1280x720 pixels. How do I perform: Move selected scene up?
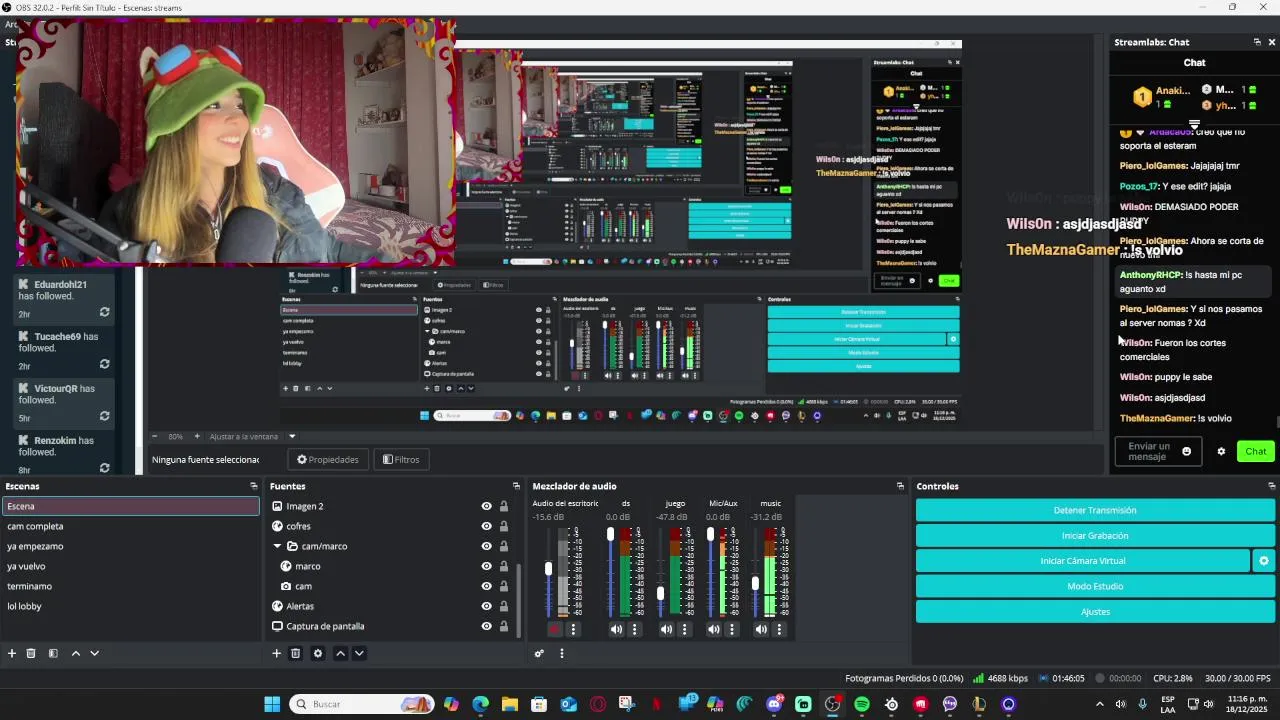point(75,653)
